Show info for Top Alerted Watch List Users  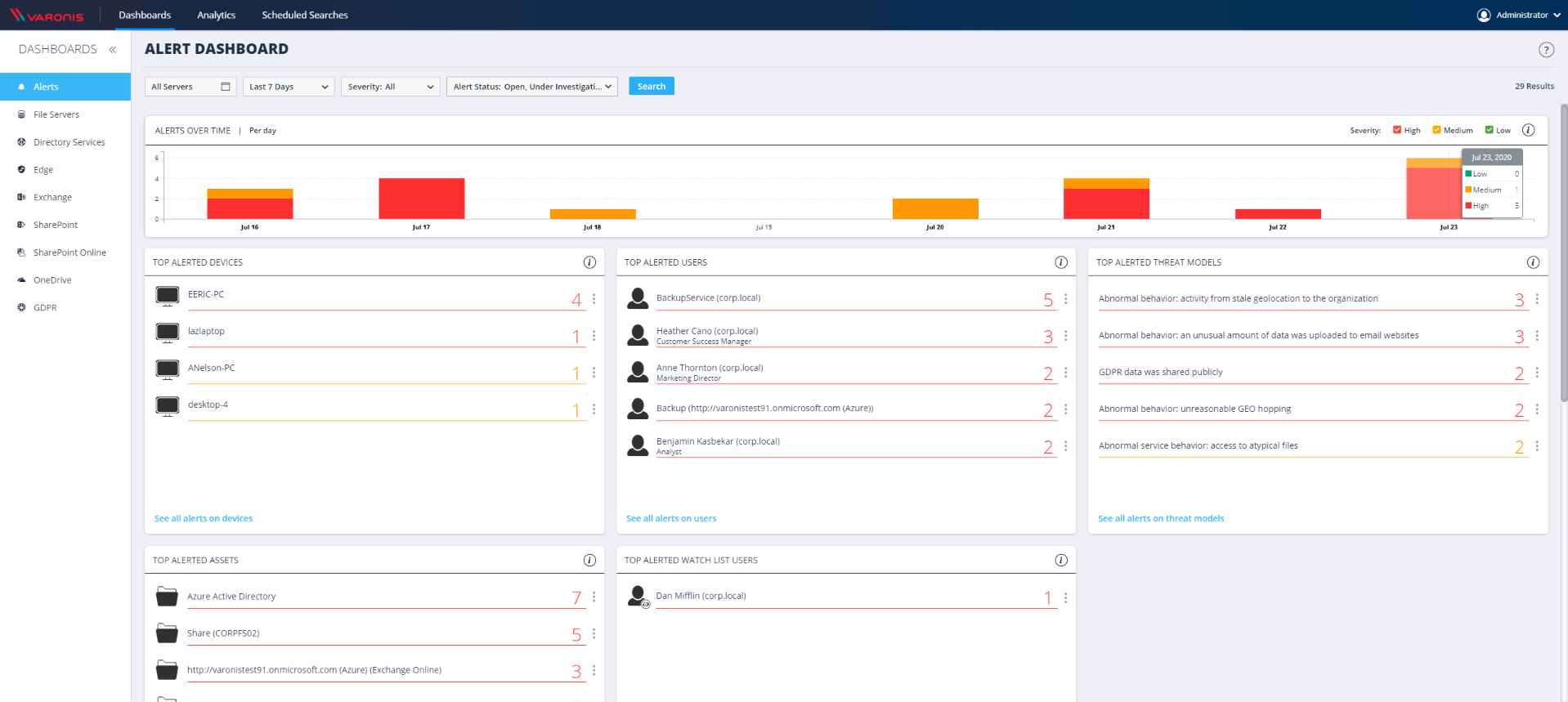tap(1061, 560)
